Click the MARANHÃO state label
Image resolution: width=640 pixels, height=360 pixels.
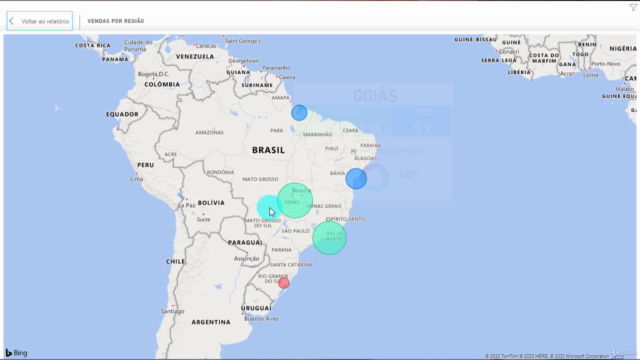(318, 134)
